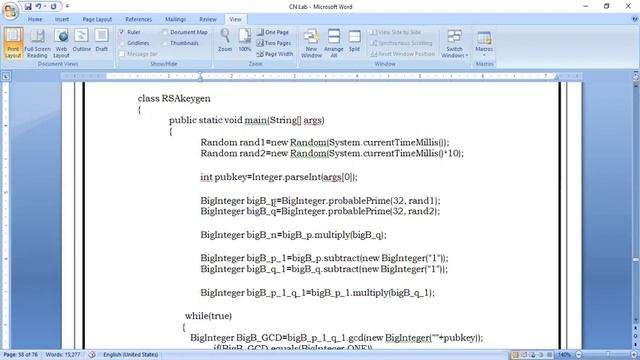
Task: Click Web Layout status bar icon
Action: [x=533, y=355]
